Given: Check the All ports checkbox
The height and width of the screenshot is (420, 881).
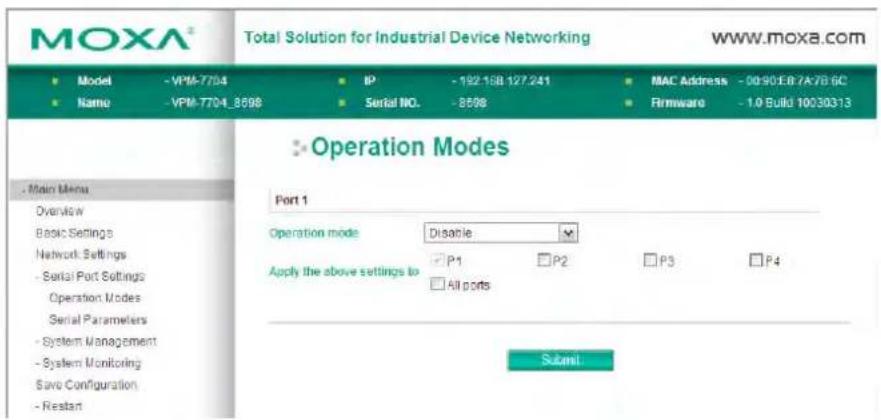Looking at the screenshot, I should [437, 285].
